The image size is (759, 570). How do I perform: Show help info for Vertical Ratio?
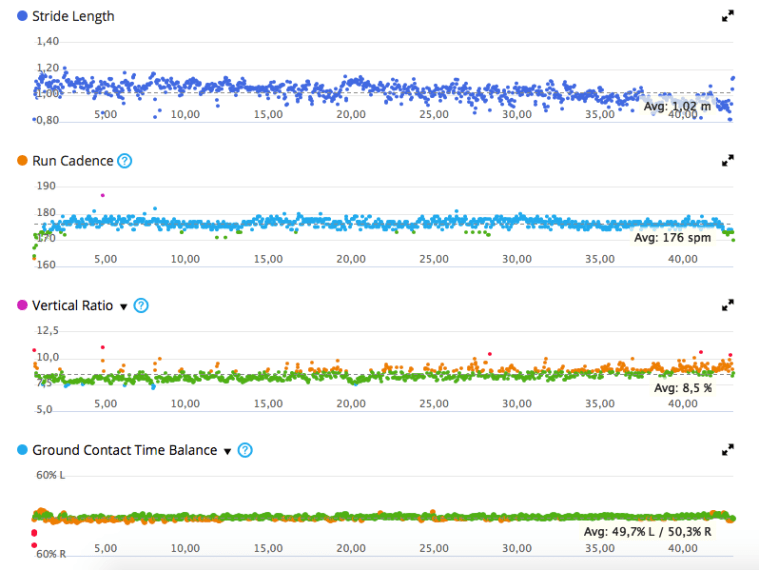point(141,306)
